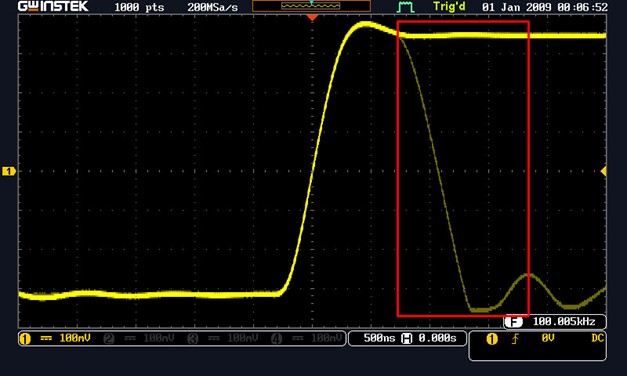
Task: Select the rising edge trigger slope icon
Action: [515, 339]
